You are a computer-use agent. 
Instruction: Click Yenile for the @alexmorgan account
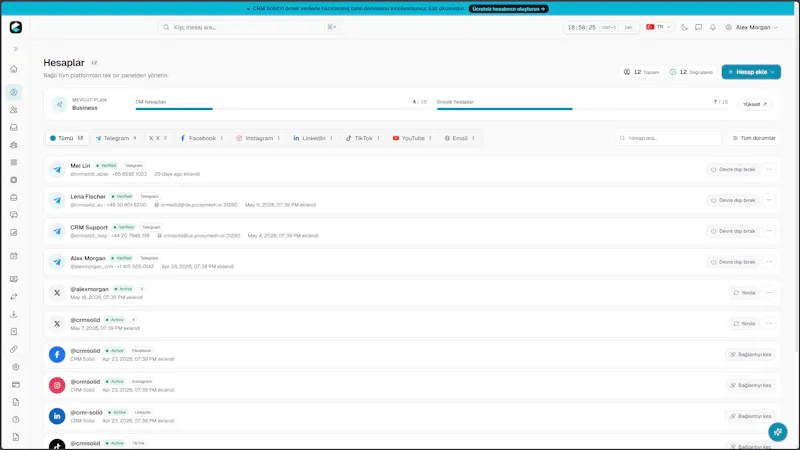coord(744,293)
